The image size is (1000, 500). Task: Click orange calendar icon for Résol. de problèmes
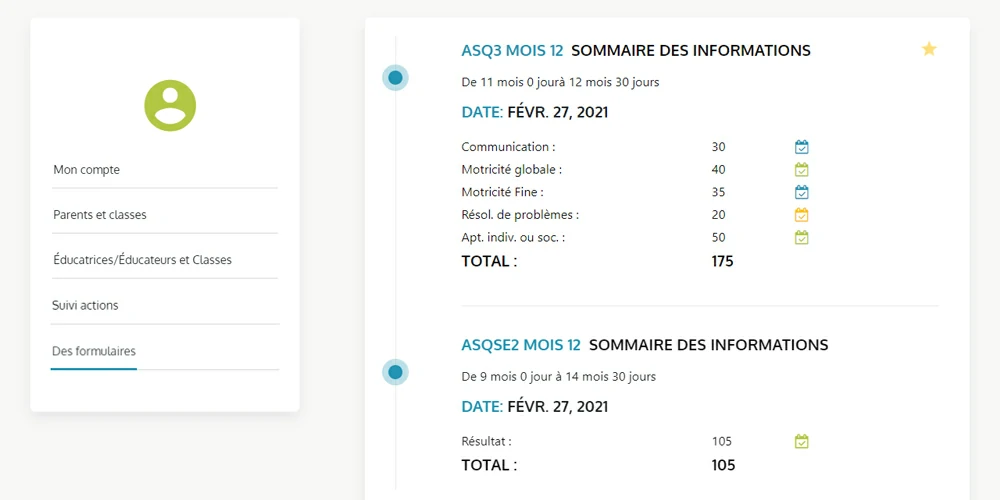coord(802,215)
